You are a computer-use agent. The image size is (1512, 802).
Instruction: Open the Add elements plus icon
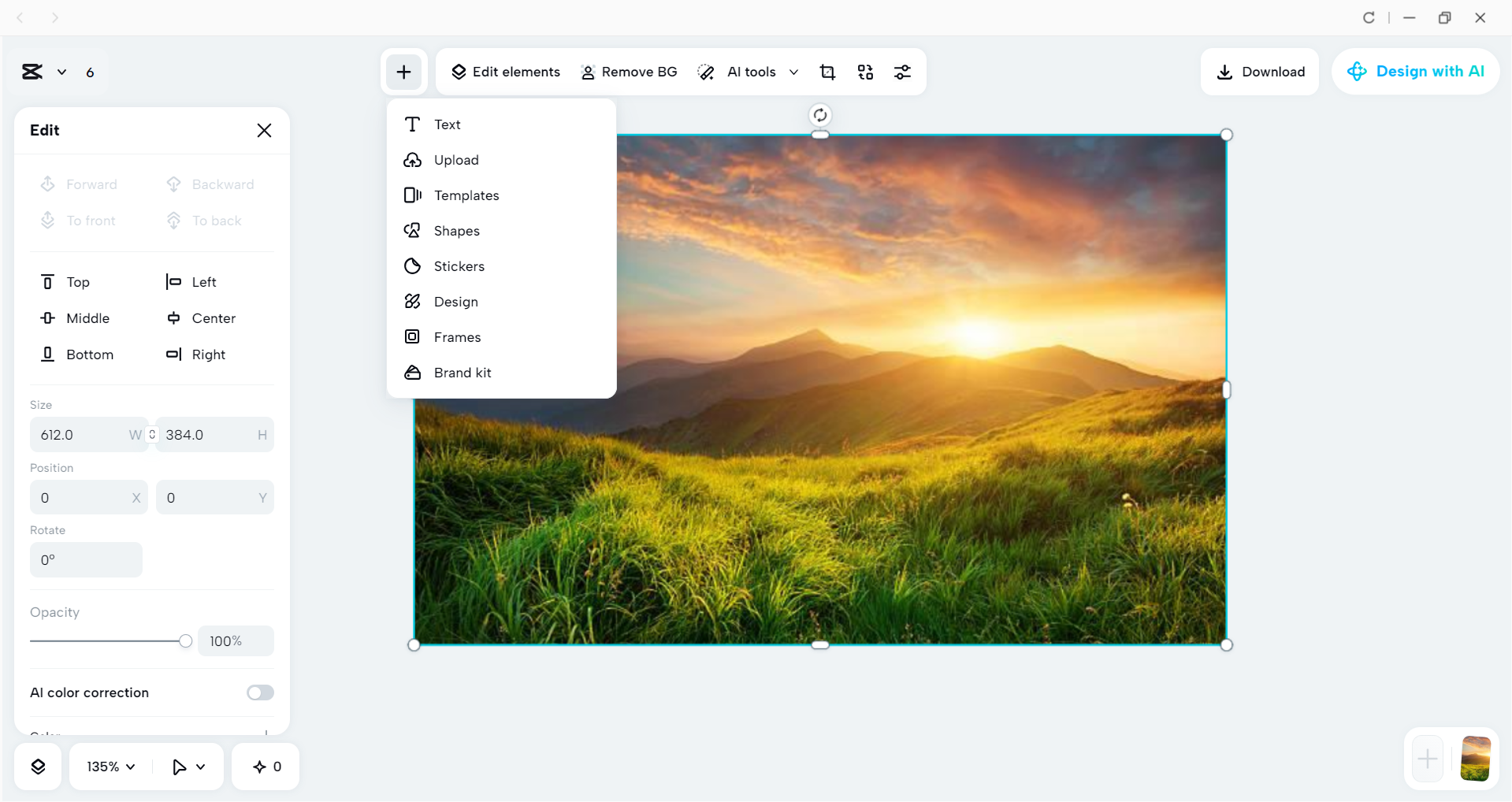tap(403, 72)
